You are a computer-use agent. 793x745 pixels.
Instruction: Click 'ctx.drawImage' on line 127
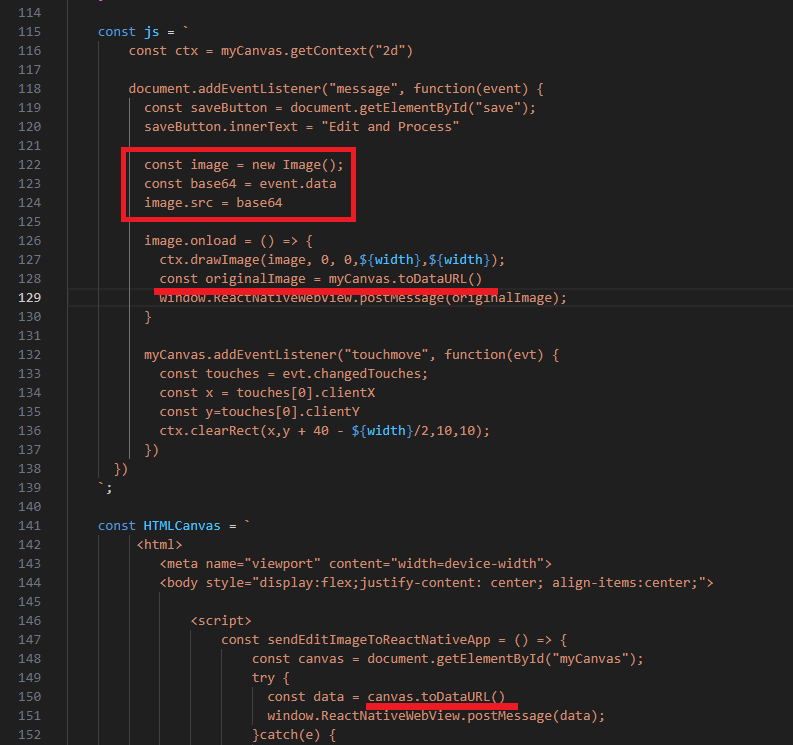tap(209, 260)
